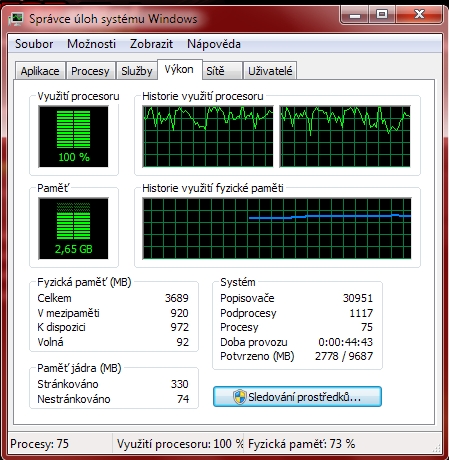Image resolution: width=449 pixels, height=460 pixels.
Task: Switch to the Uživatelé tab
Action: 270,71
